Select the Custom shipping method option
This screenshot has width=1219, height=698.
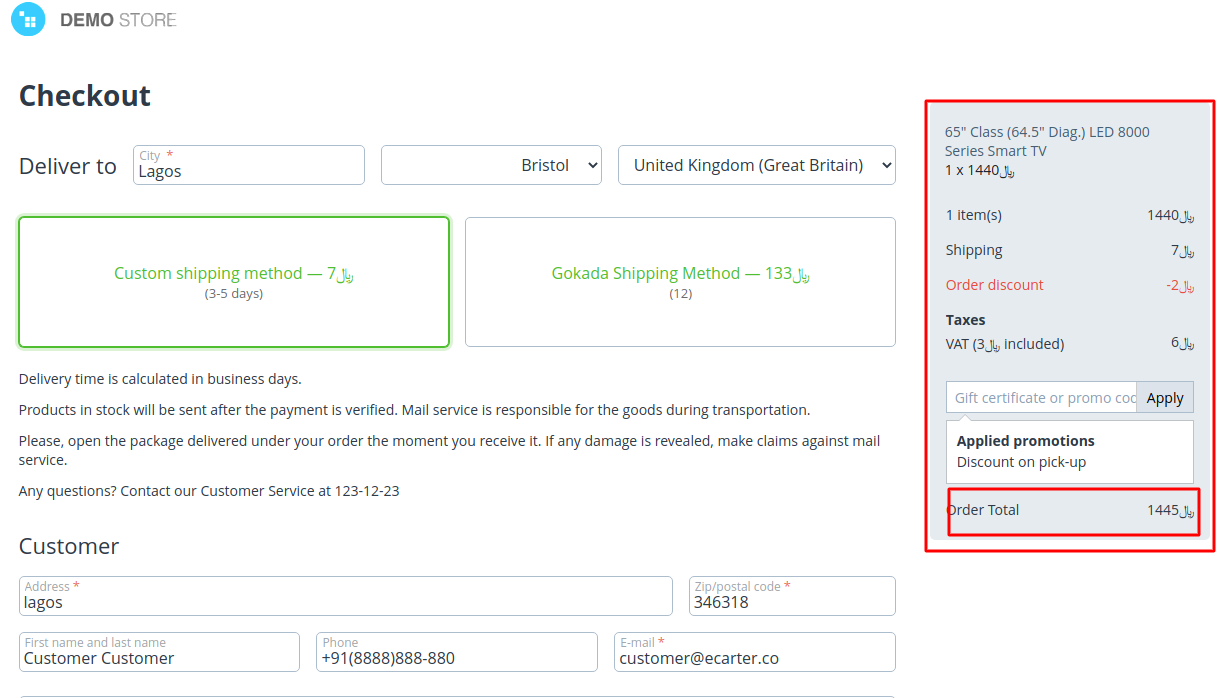[234, 281]
